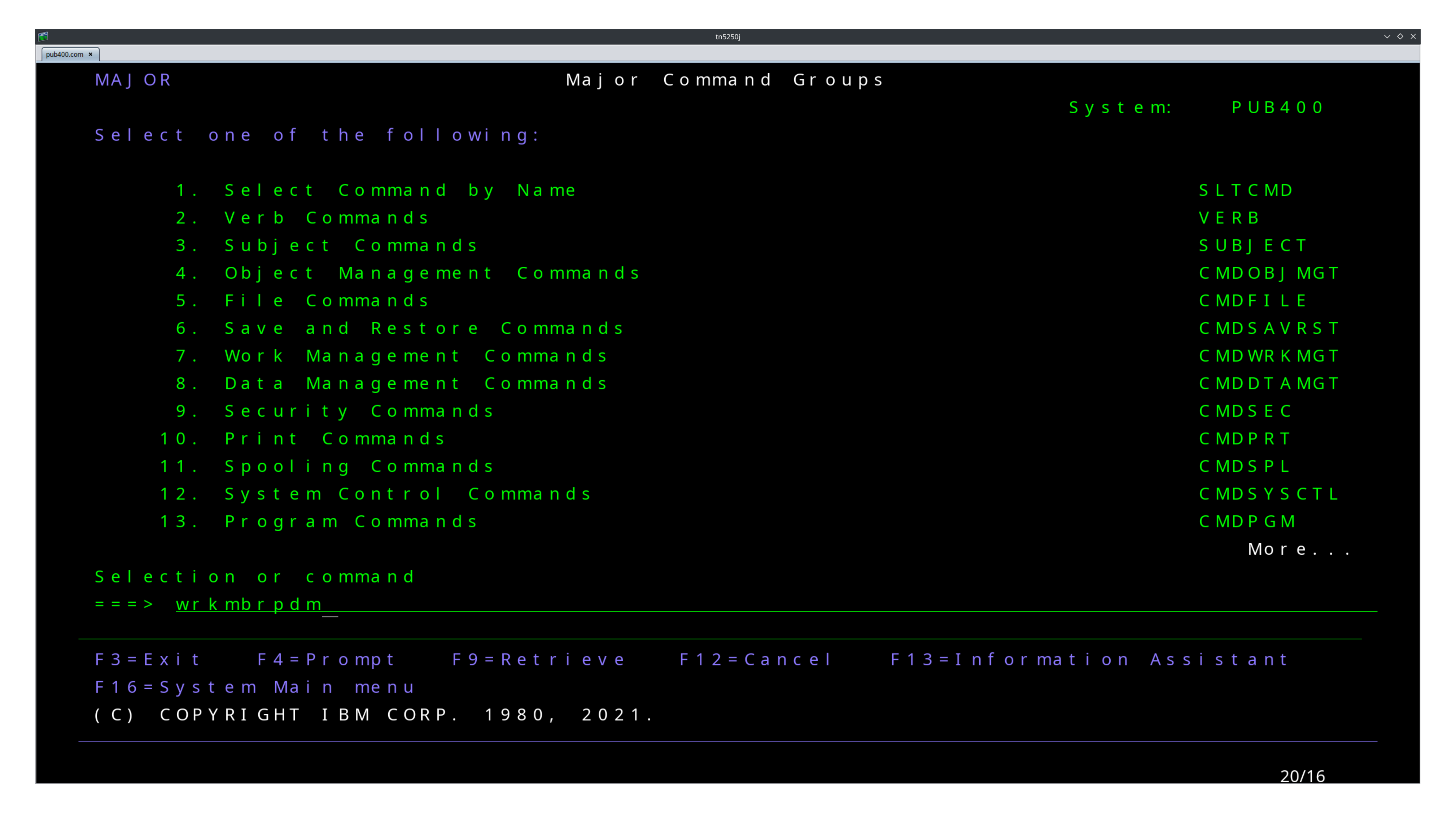Click F4=Prompt function key label
Image resolution: width=1456 pixels, height=826 pixels.
coord(325,659)
